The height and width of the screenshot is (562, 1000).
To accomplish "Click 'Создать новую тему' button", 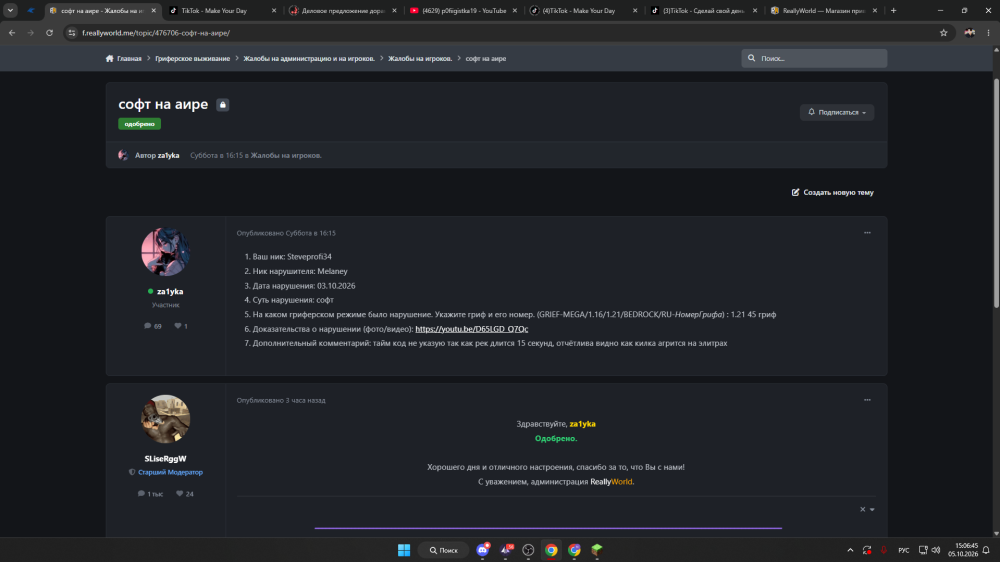I will pyautogui.click(x=832, y=192).
